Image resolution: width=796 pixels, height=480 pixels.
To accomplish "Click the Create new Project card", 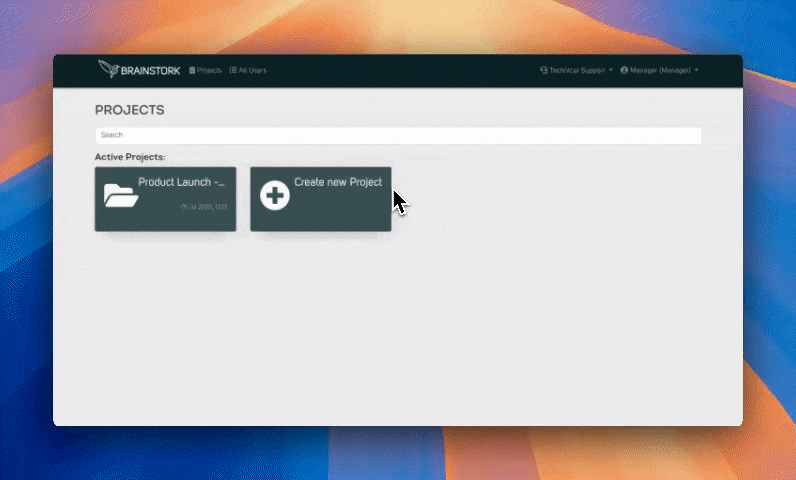I will click(321, 199).
